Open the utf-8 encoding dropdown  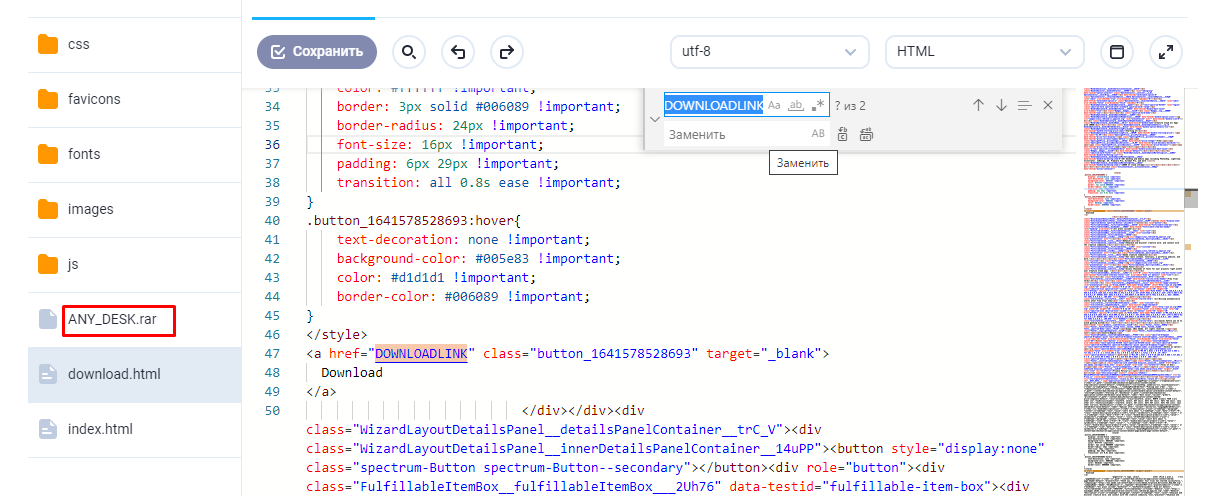click(x=769, y=51)
